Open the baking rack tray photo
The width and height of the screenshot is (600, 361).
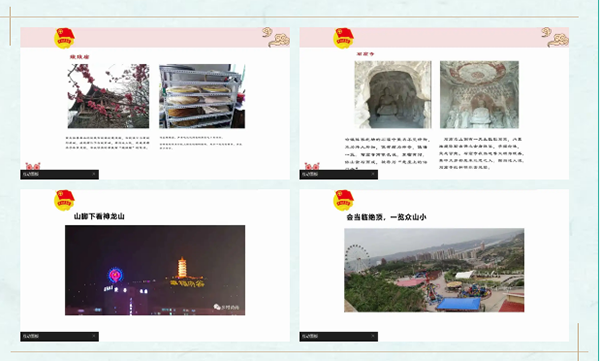tap(202, 96)
